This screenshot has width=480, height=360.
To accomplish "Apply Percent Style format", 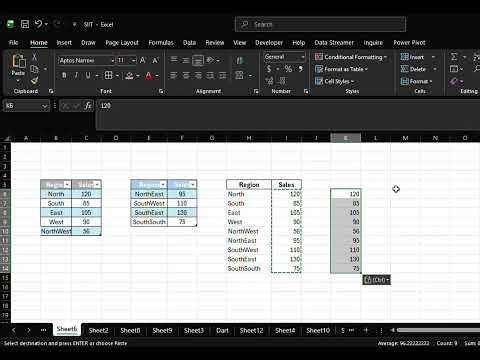I will coord(288,69).
